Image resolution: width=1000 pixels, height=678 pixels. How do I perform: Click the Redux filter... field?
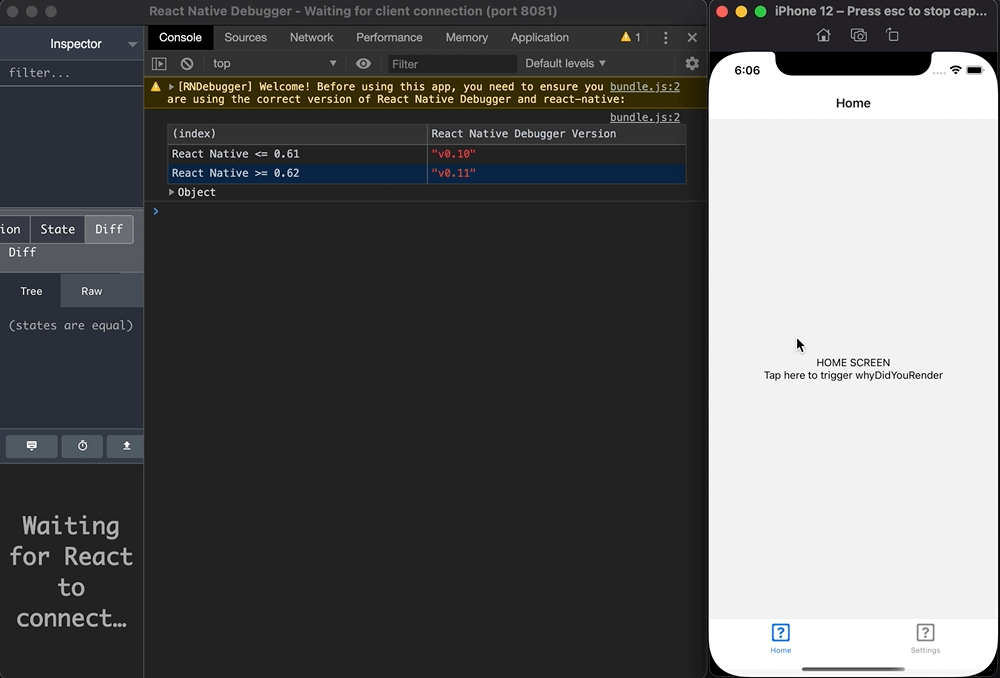(x=71, y=73)
